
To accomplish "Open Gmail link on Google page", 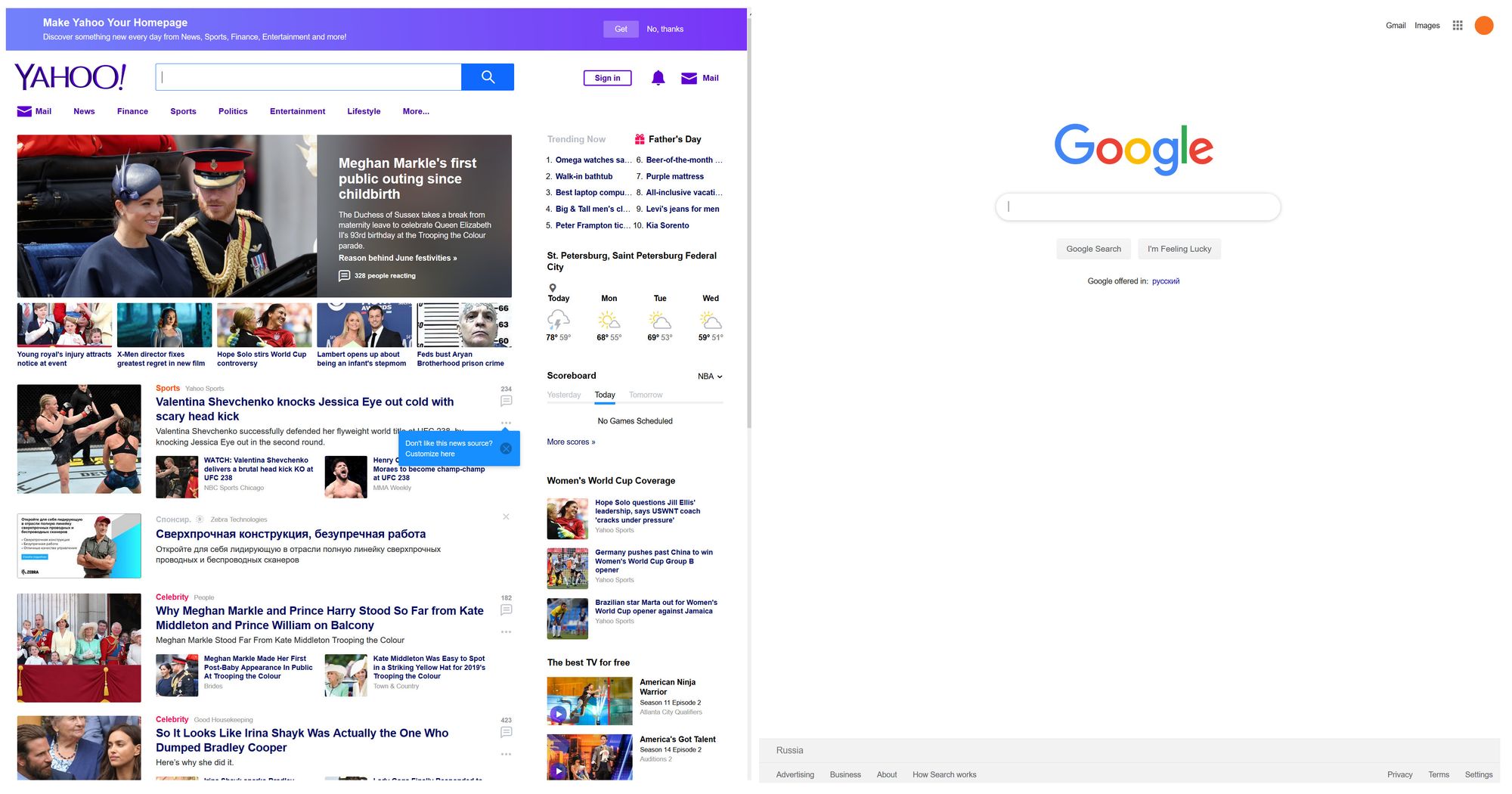I will (1396, 26).
